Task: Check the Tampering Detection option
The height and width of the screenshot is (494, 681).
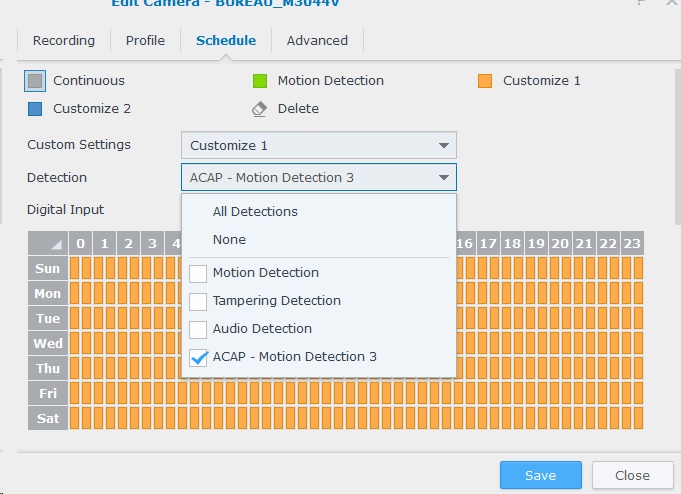Action: 198,301
